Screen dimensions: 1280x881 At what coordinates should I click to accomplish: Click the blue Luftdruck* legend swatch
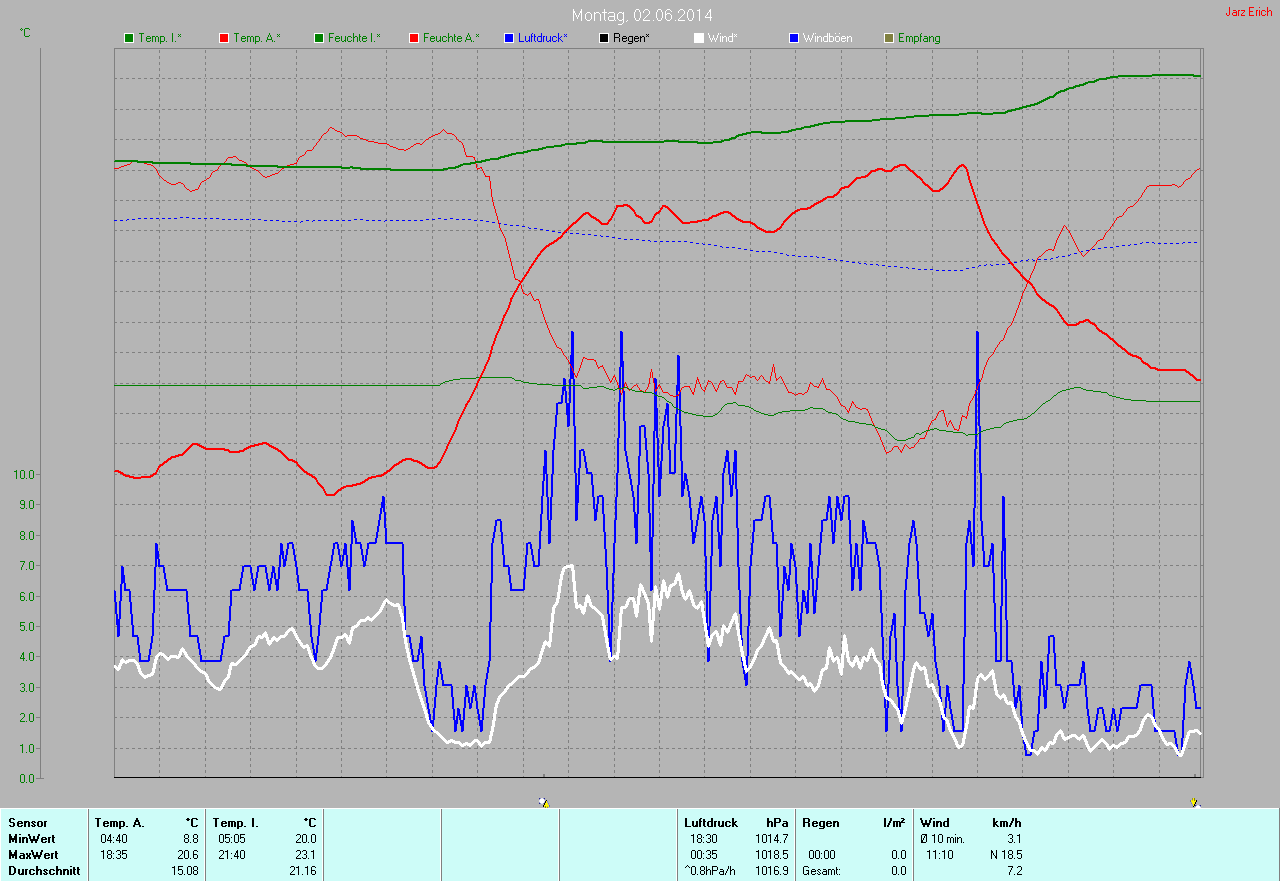click(509, 38)
